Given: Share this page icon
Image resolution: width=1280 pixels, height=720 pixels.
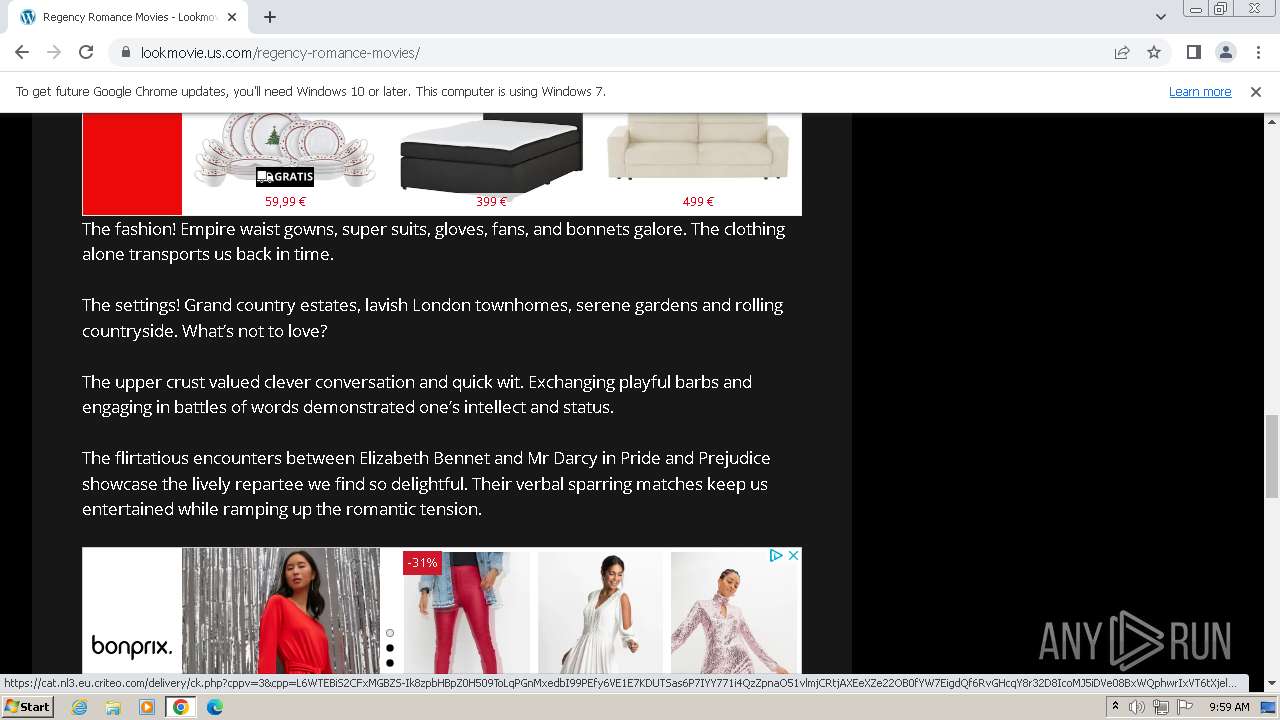Looking at the screenshot, I should pos(1122,52).
